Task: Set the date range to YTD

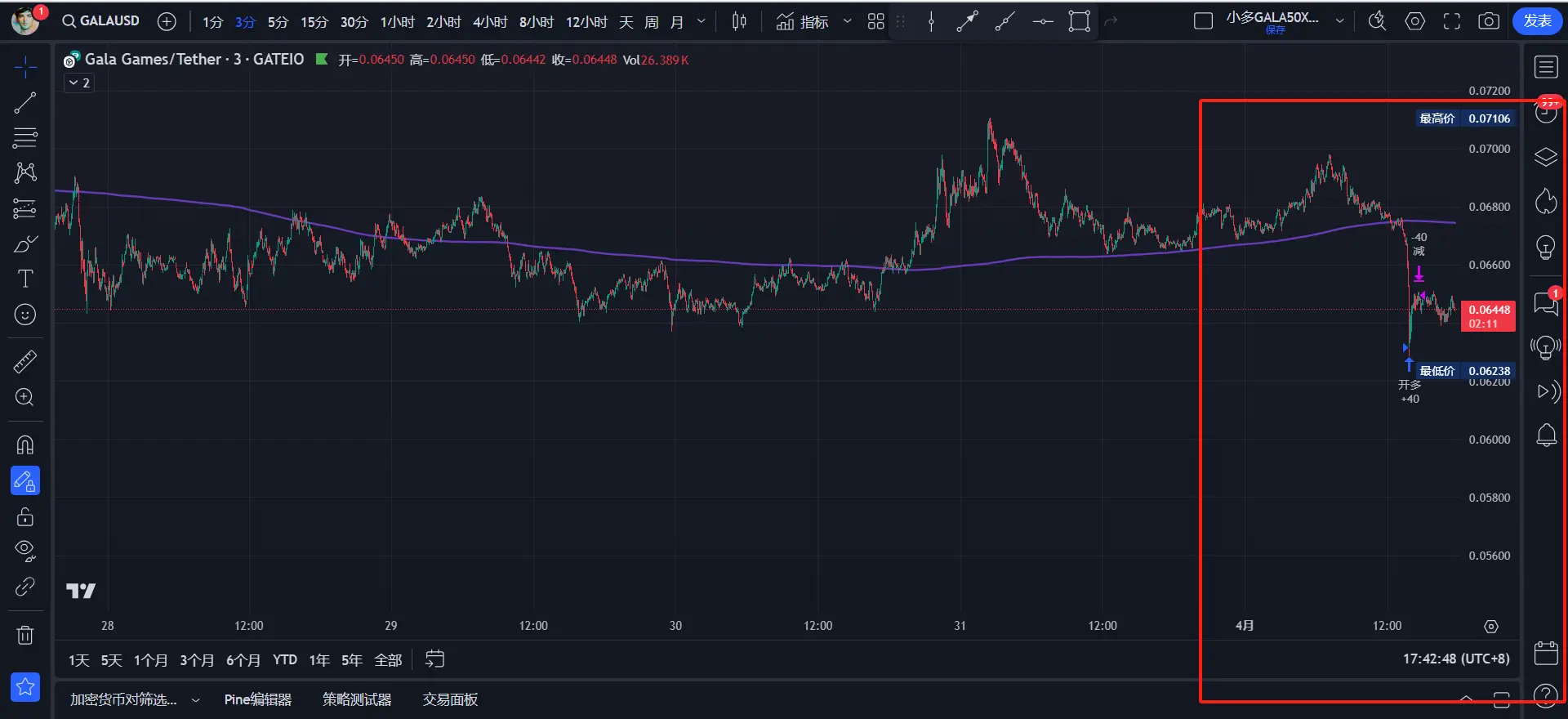Action: (x=285, y=660)
